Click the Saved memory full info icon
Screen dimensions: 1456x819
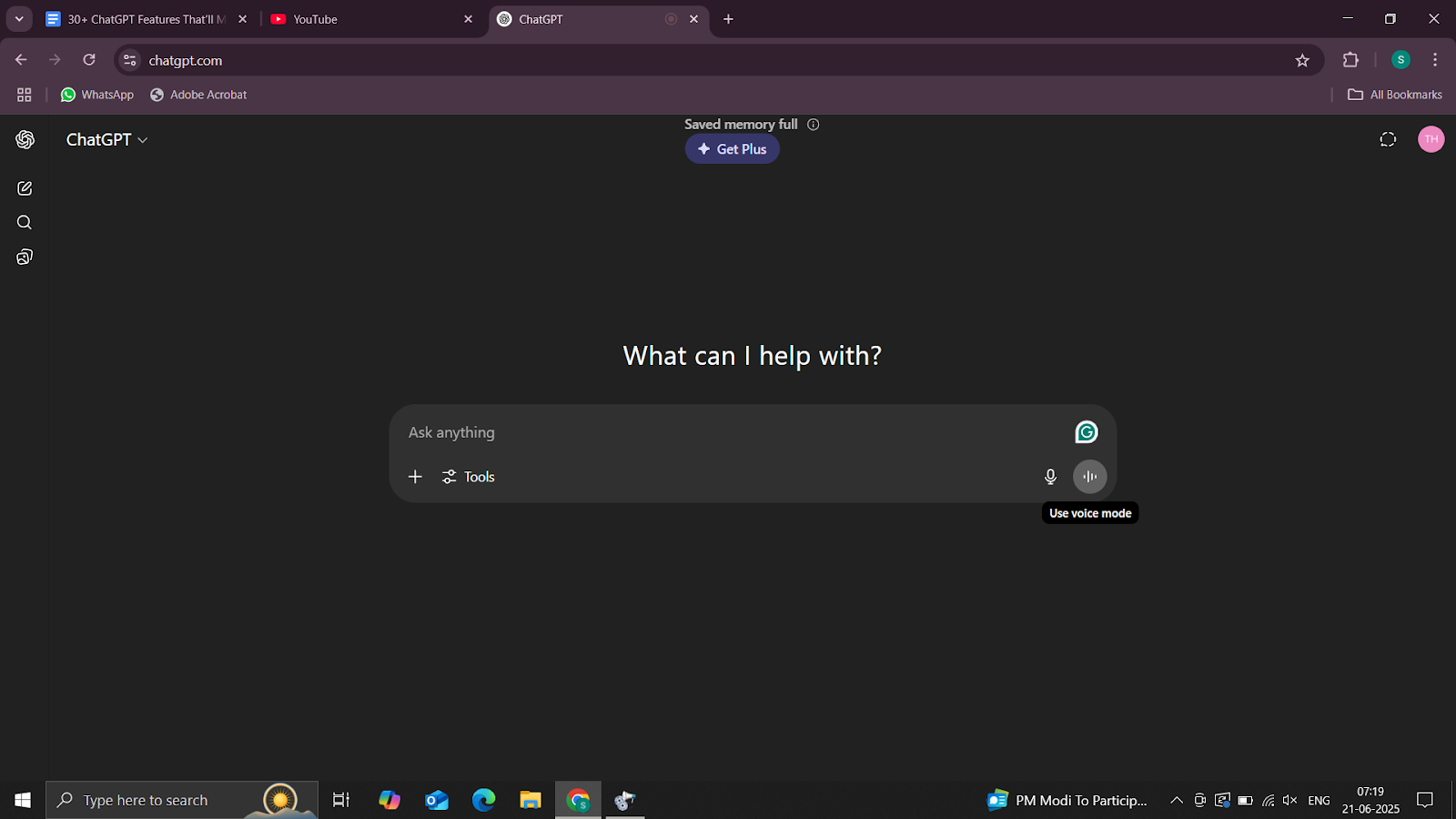[x=814, y=125]
